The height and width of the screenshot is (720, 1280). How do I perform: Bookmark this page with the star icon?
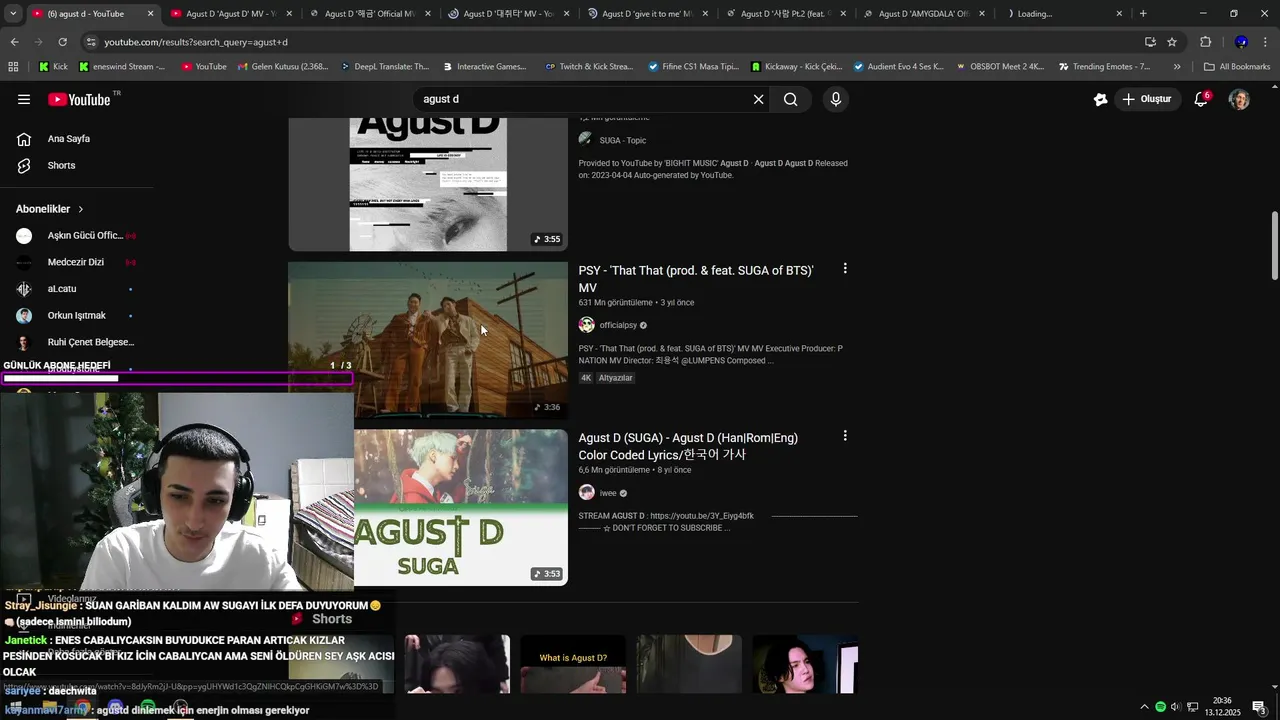coord(1172,42)
